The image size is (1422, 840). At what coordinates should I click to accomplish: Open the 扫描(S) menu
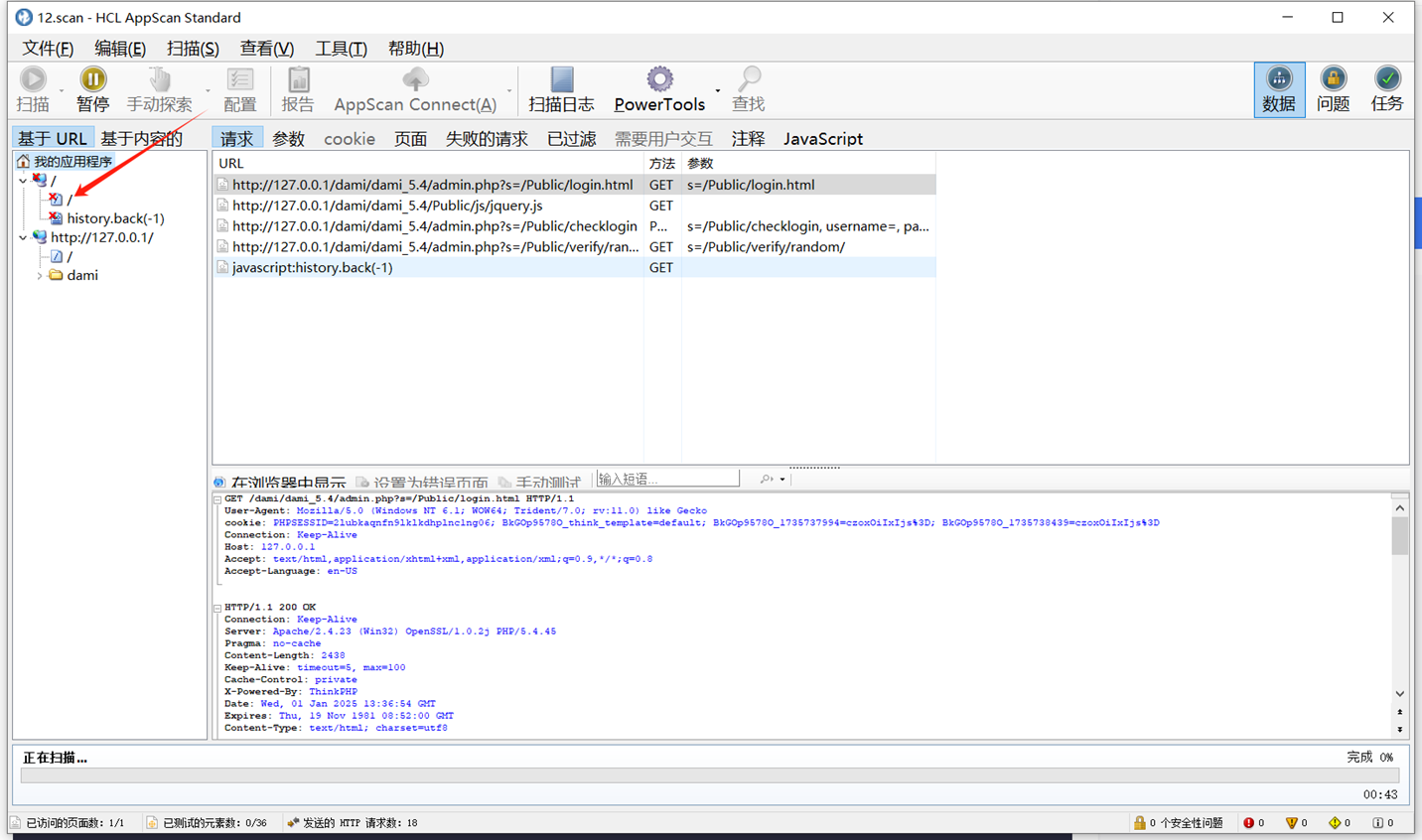coord(193,48)
